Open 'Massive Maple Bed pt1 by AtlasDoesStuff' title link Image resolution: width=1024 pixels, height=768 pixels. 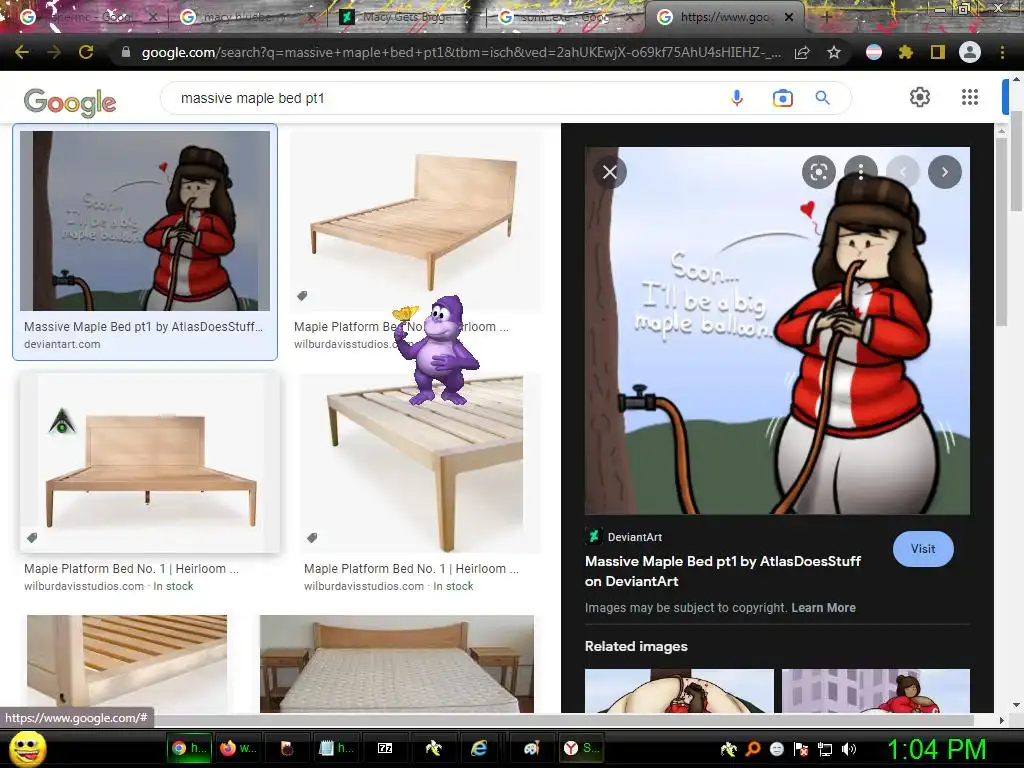723,571
